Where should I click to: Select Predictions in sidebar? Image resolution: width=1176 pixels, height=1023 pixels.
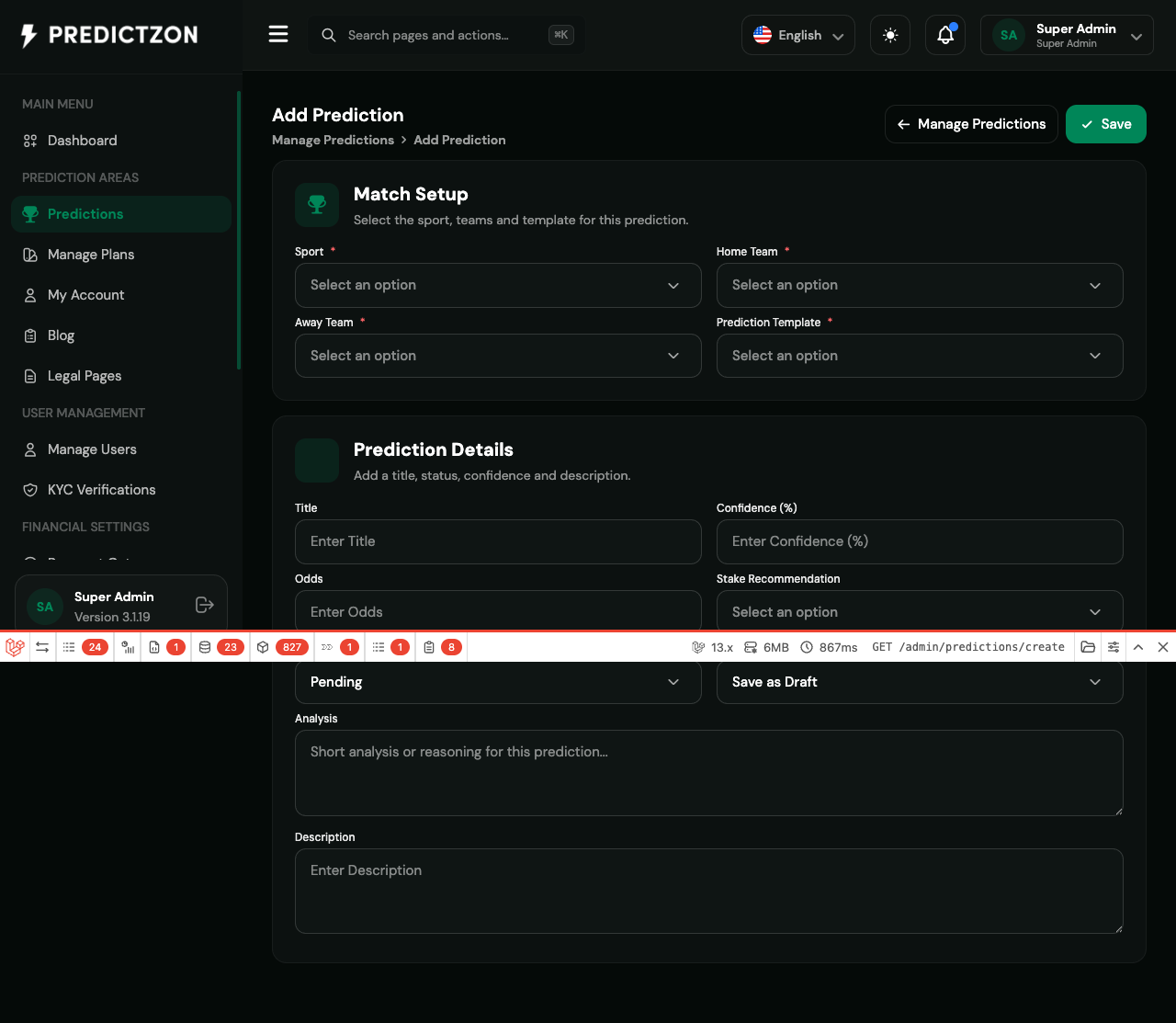pyautogui.click(x=121, y=214)
